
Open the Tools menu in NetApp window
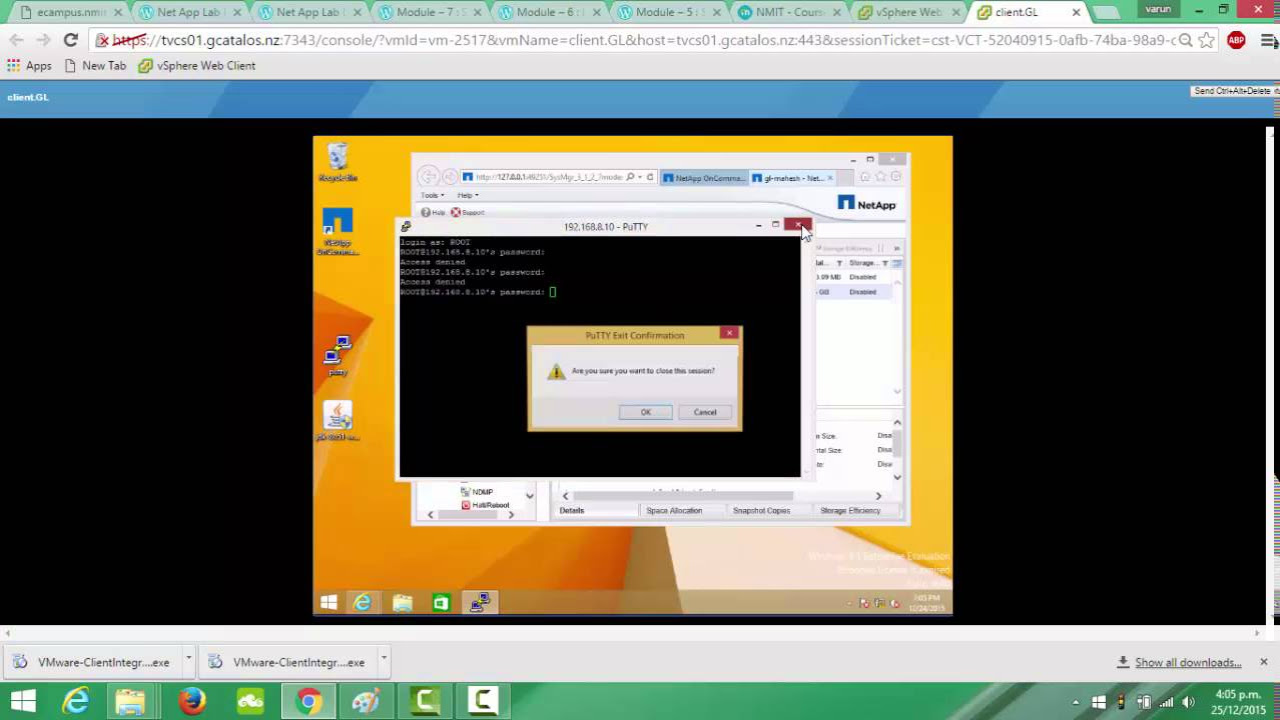pyautogui.click(x=431, y=195)
